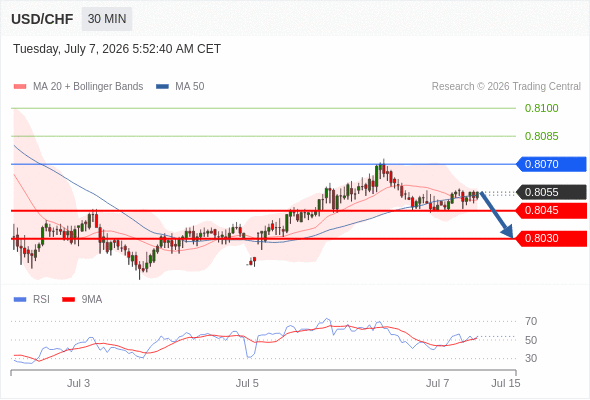
Task: Click the RSI 70 axis value
Action: 531,321
